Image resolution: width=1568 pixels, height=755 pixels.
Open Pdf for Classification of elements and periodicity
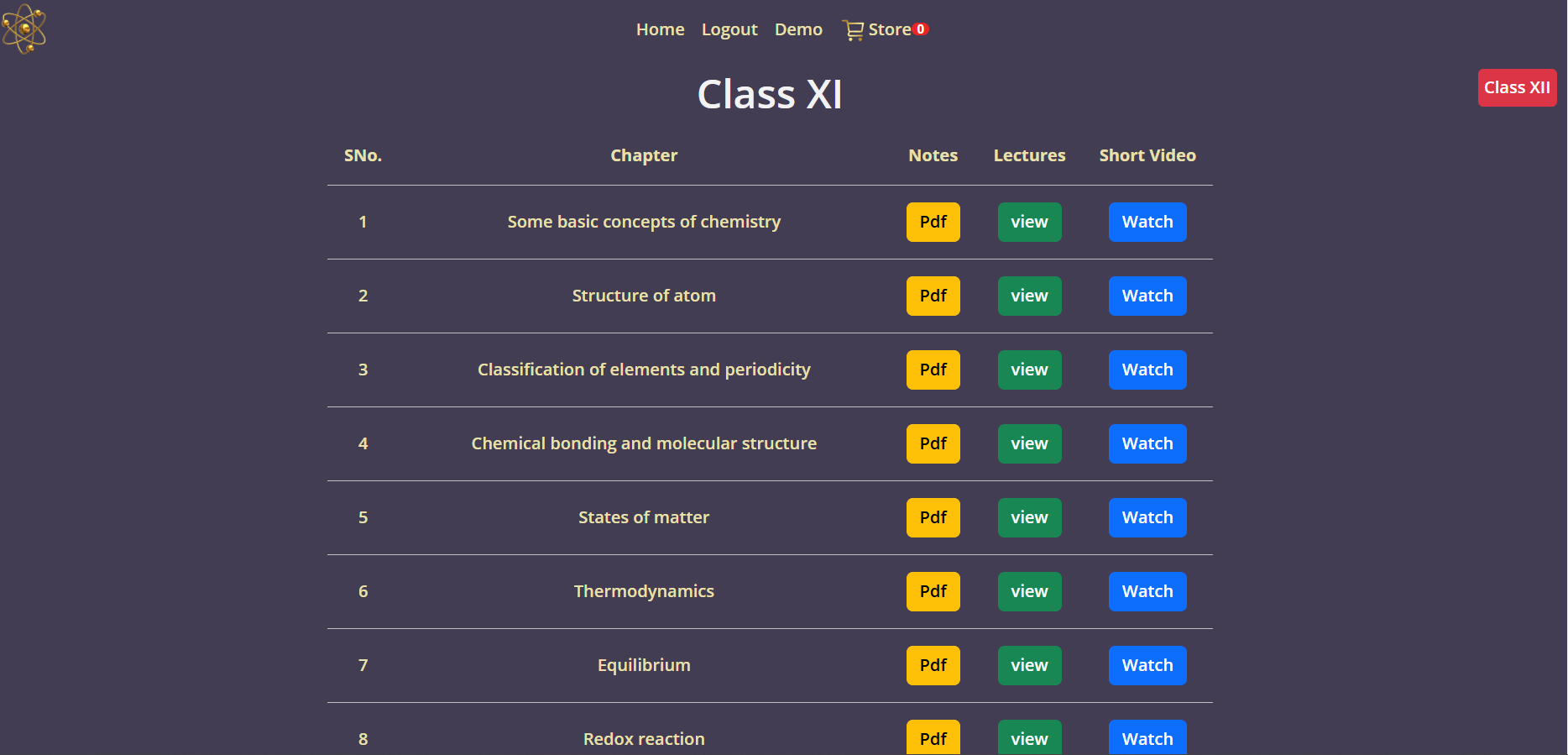tap(933, 370)
